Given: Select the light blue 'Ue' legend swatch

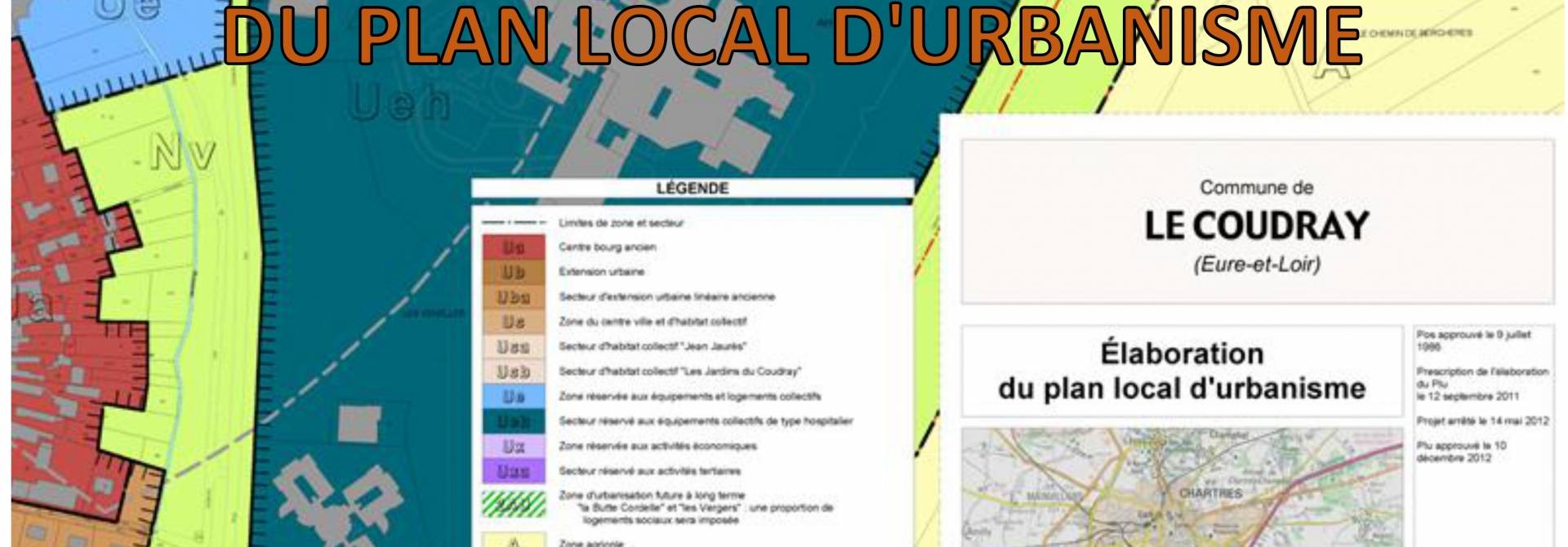Looking at the screenshot, I should pyautogui.click(x=513, y=397).
